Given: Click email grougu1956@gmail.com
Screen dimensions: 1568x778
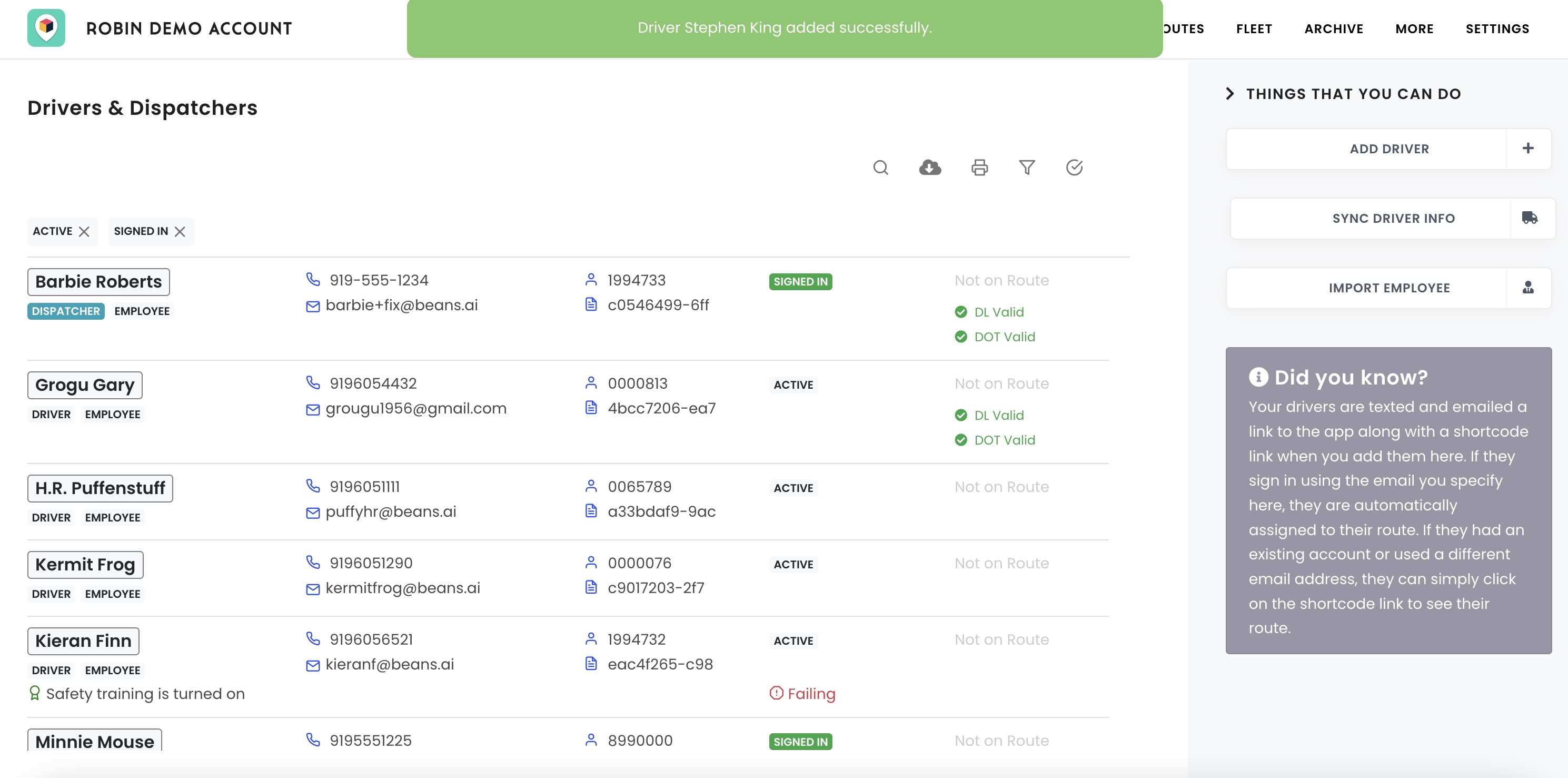Looking at the screenshot, I should [x=416, y=408].
